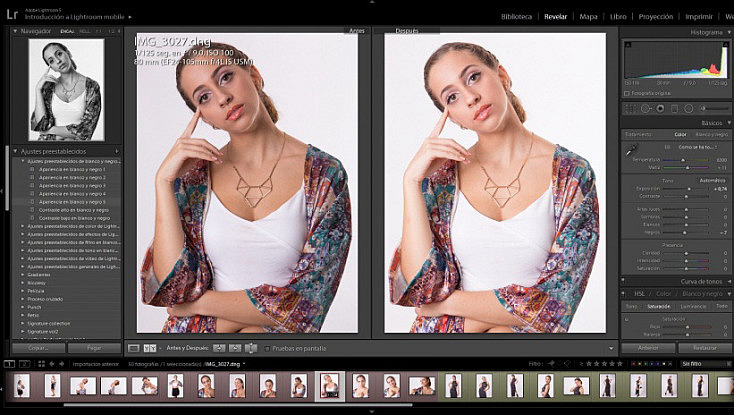This screenshot has width=734, height=415.
Task: Apply Apariencia en blanco y negro 1 preset
Action: click(72, 169)
